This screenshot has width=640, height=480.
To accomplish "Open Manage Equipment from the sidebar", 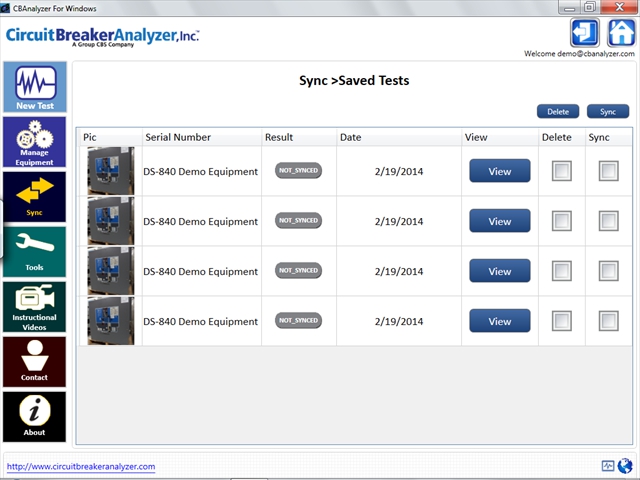I will point(35,142).
